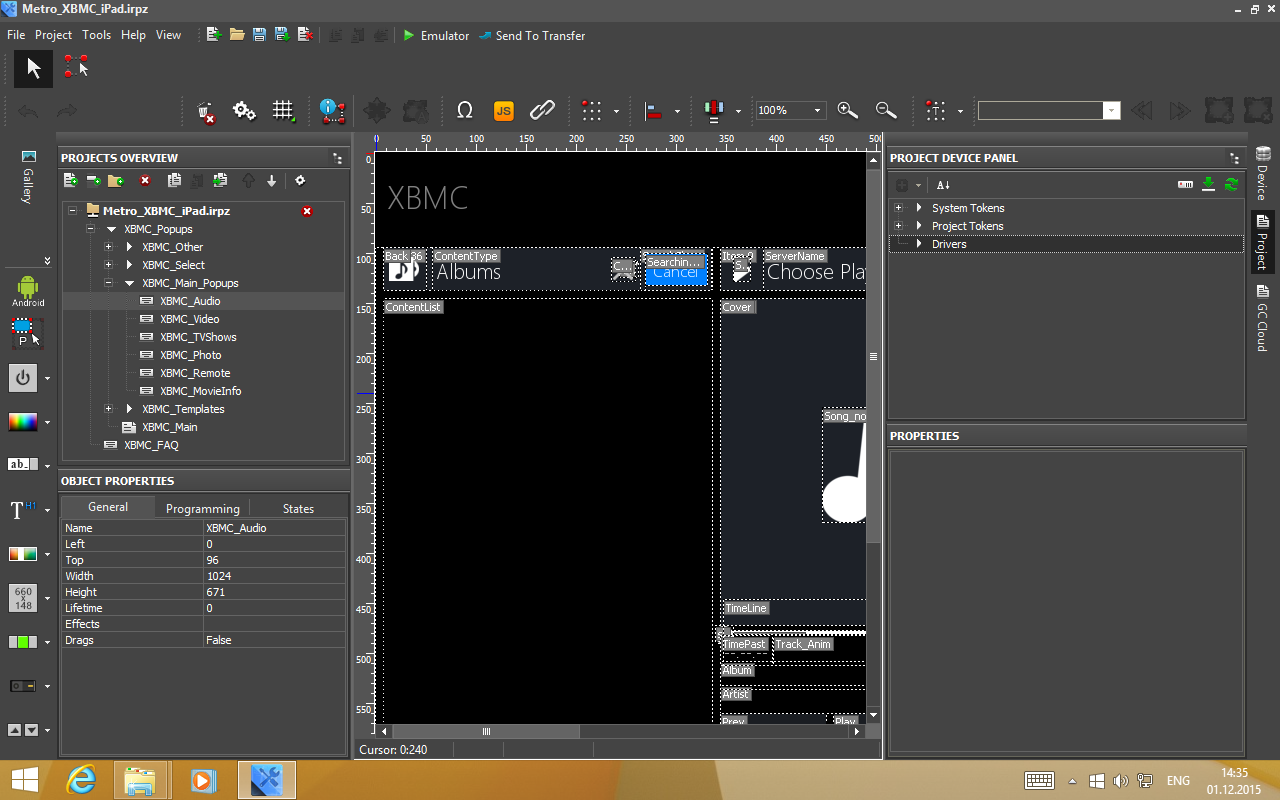The image size is (1280, 800).
Task: Select the text label tool with T
Action: click(x=22, y=510)
